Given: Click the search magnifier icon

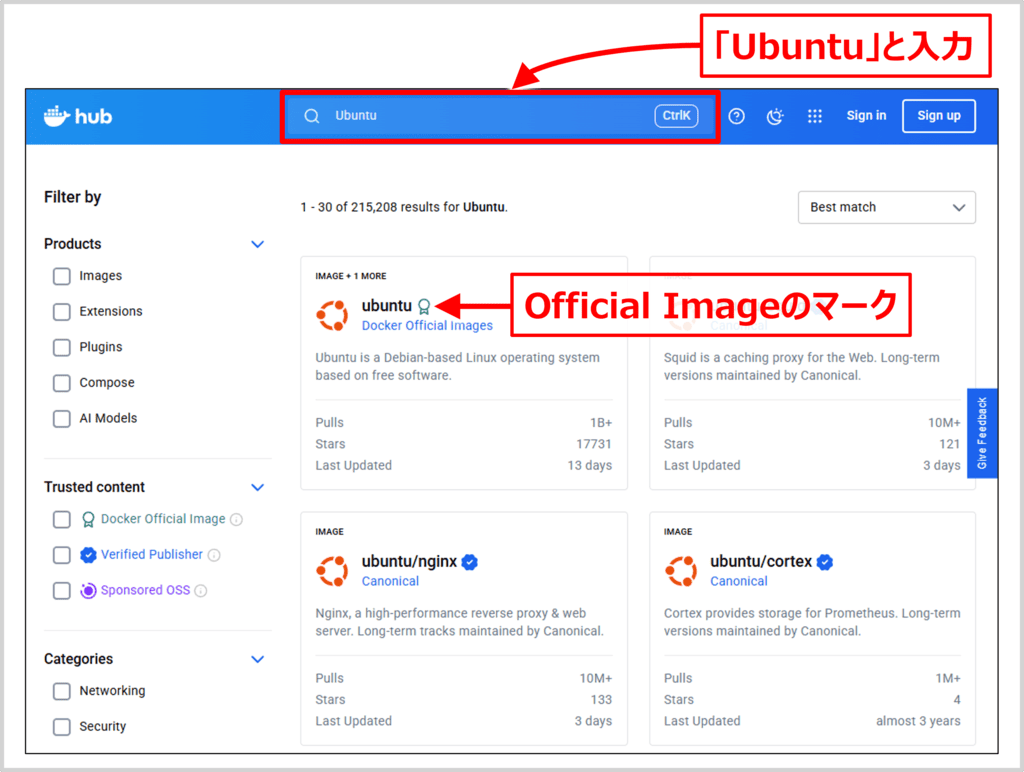Looking at the screenshot, I should pos(311,115).
